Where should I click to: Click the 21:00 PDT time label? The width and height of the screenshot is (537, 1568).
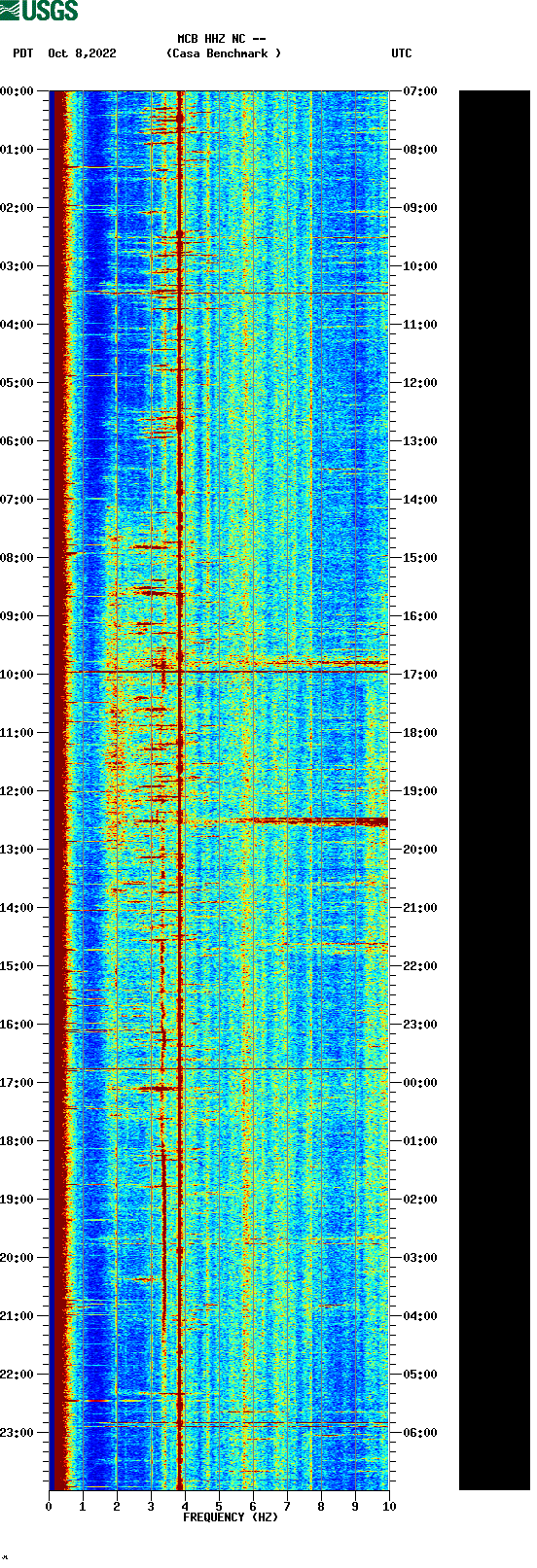coord(17,1316)
